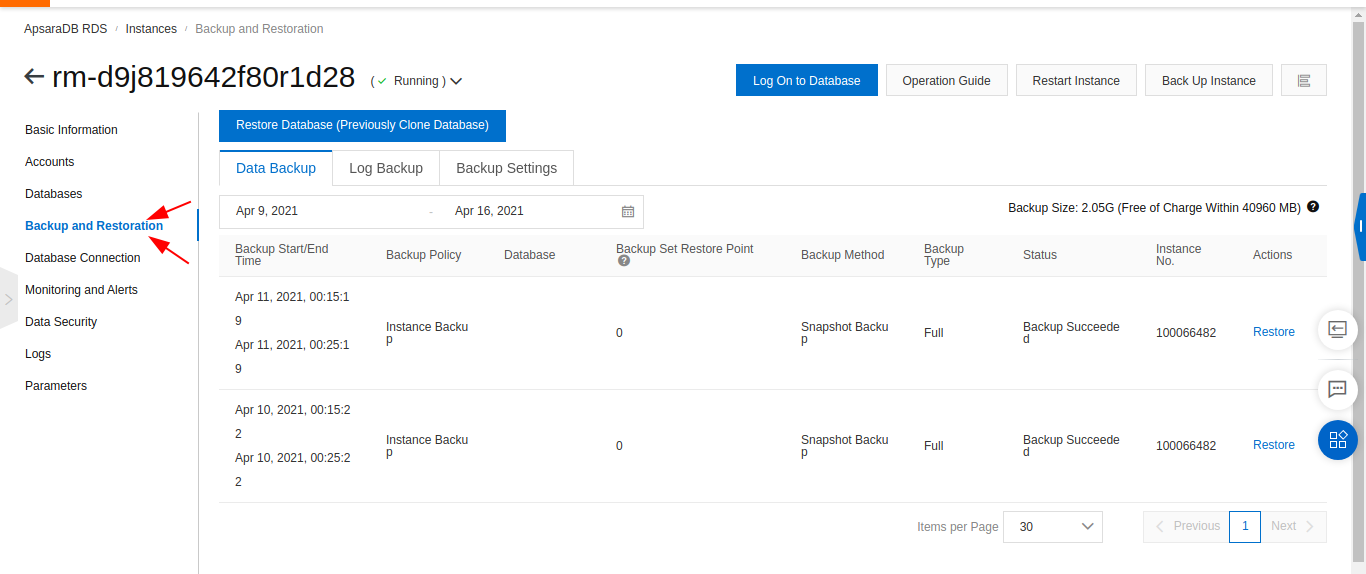Image resolution: width=1366 pixels, height=574 pixels.
Task: Click the calendar icon in date range
Action: [x=628, y=211]
